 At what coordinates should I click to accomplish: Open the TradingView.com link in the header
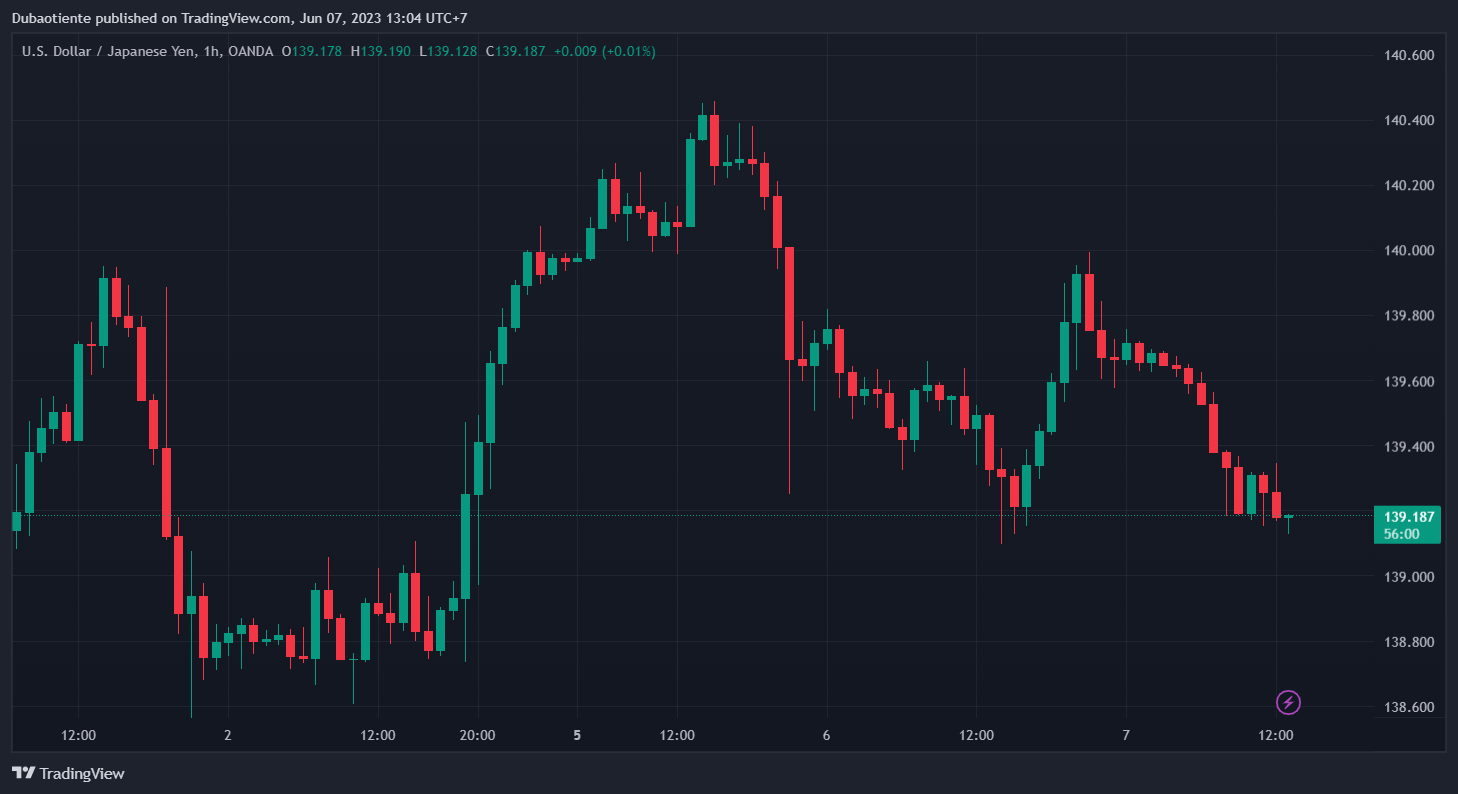pos(235,18)
